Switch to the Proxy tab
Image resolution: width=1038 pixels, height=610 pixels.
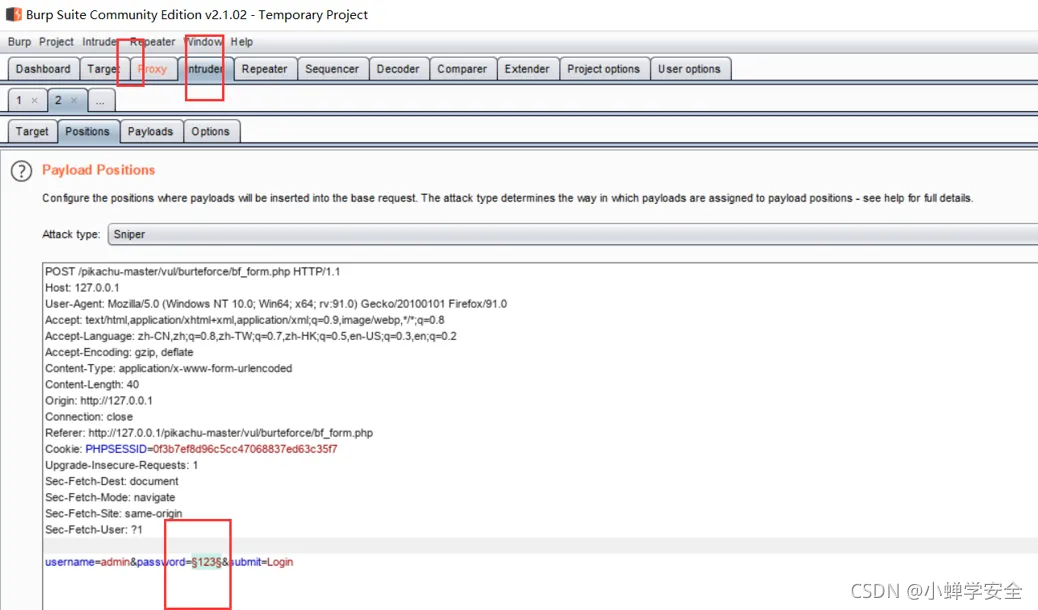153,69
